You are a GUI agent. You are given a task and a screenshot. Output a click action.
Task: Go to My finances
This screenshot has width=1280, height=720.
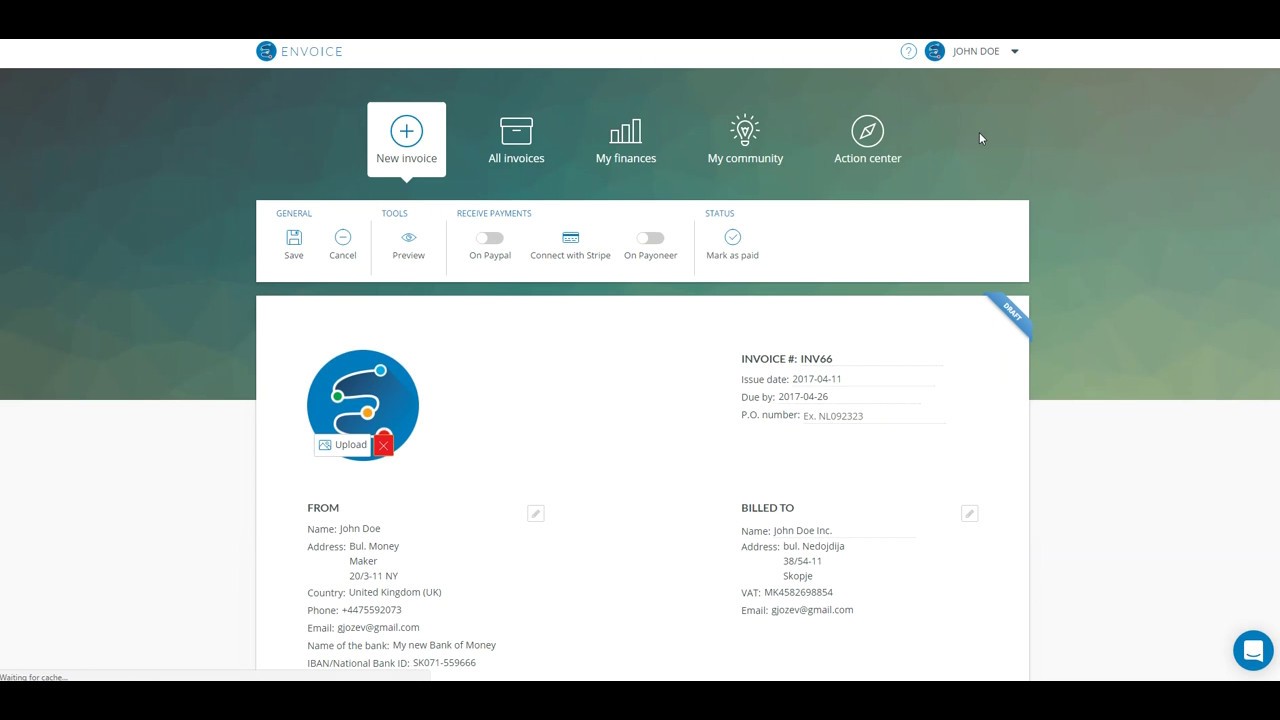pyautogui.click(x=626, y=140)
